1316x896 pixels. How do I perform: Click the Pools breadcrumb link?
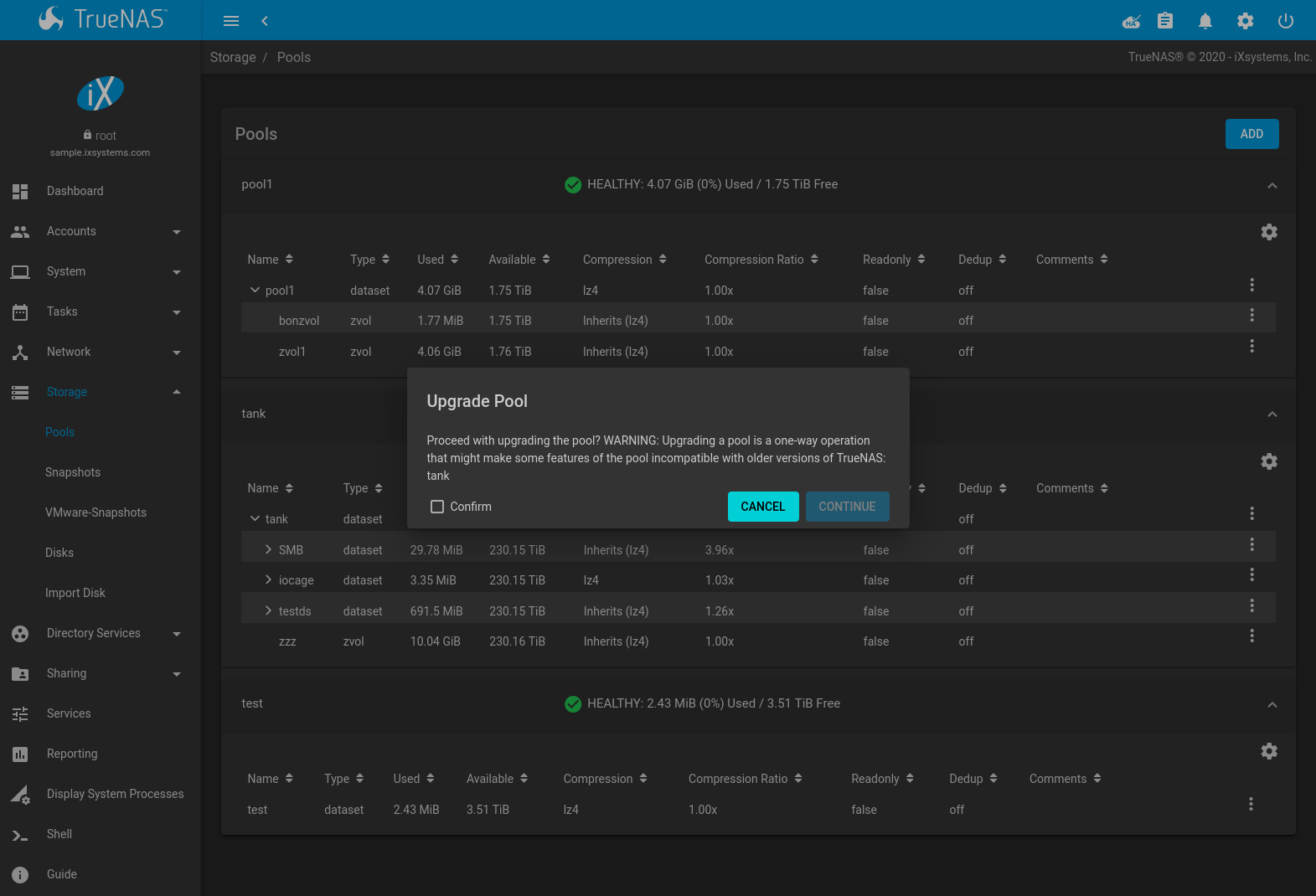[294, 57]
